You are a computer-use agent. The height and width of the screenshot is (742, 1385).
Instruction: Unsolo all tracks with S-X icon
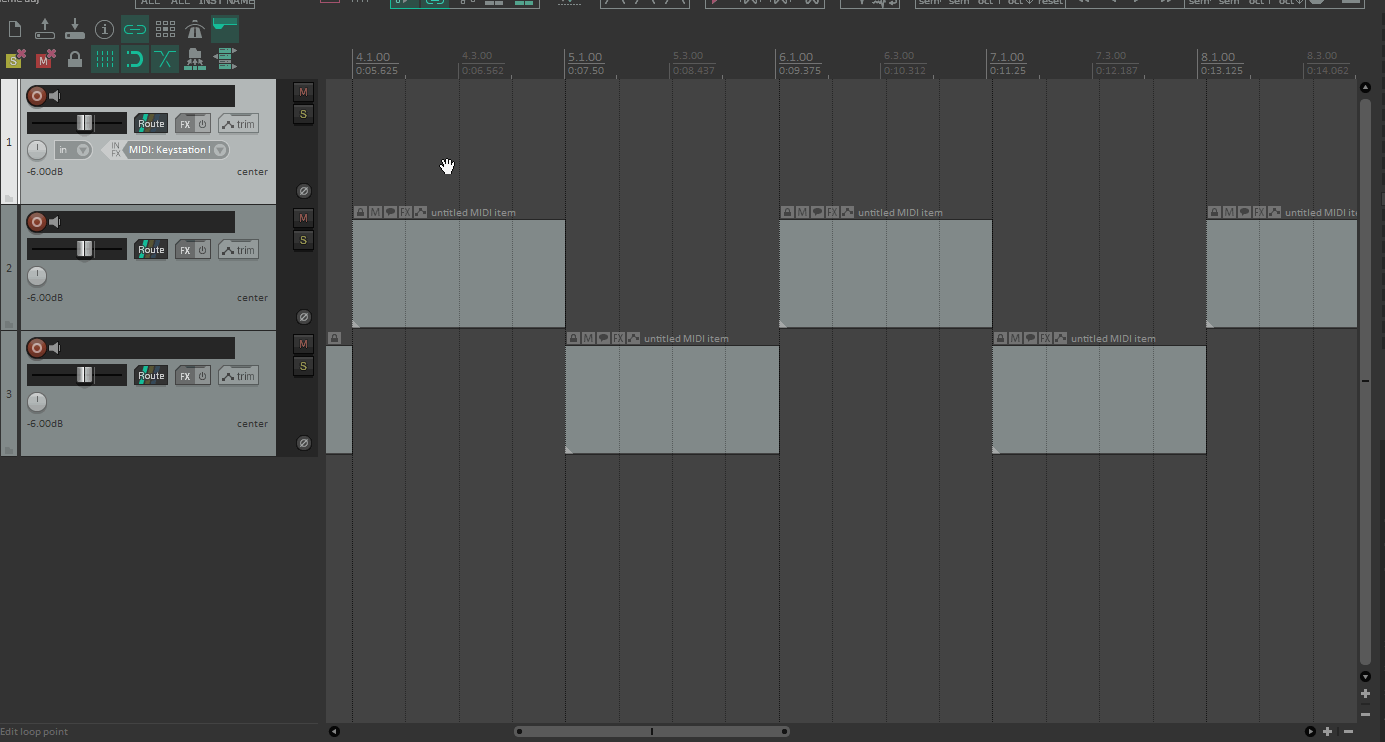click(16, 60)
